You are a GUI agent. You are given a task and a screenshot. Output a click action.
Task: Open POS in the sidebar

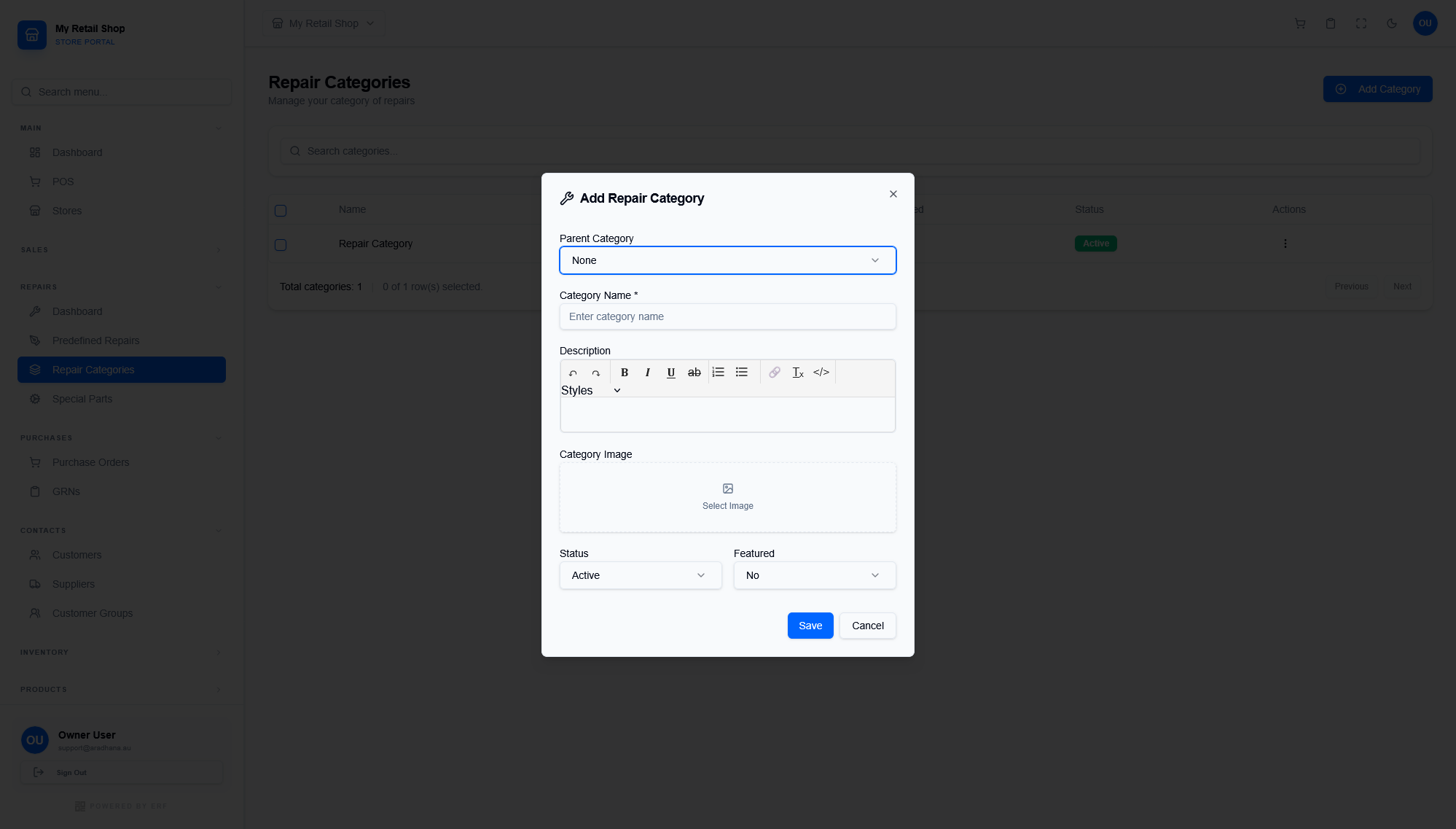[122, 182]
